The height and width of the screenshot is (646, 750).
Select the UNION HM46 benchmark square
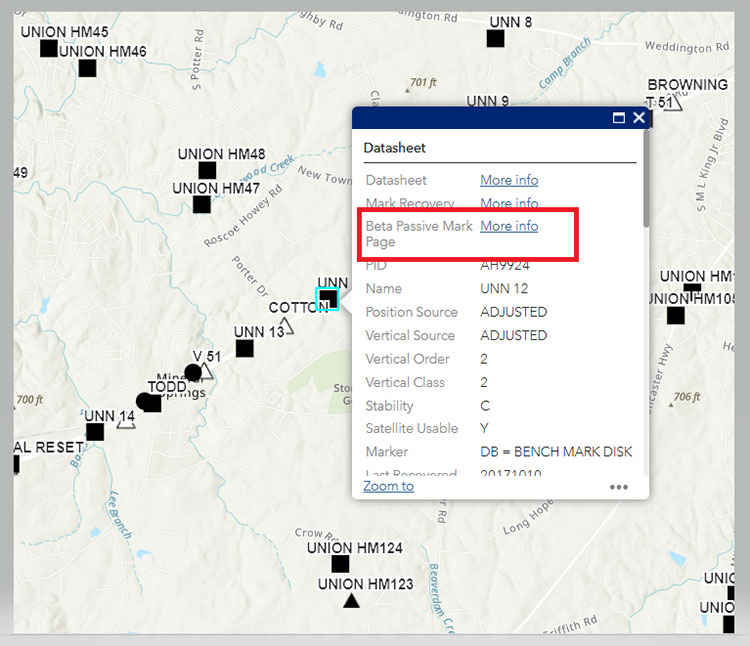click(x=87, y=68)
